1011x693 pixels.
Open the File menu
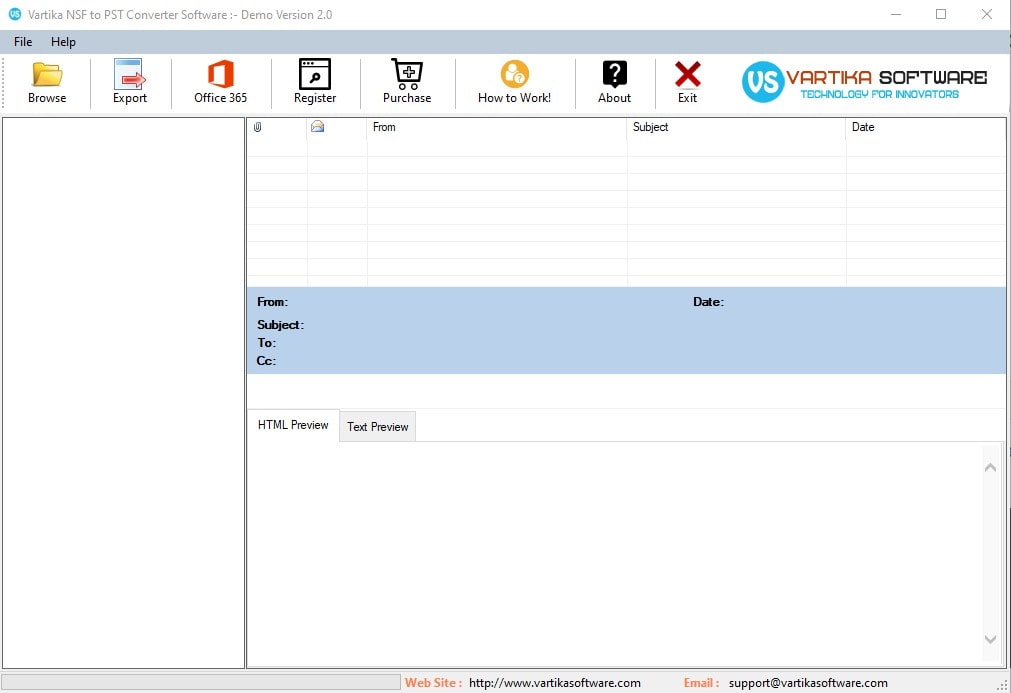tap(23, 42)
